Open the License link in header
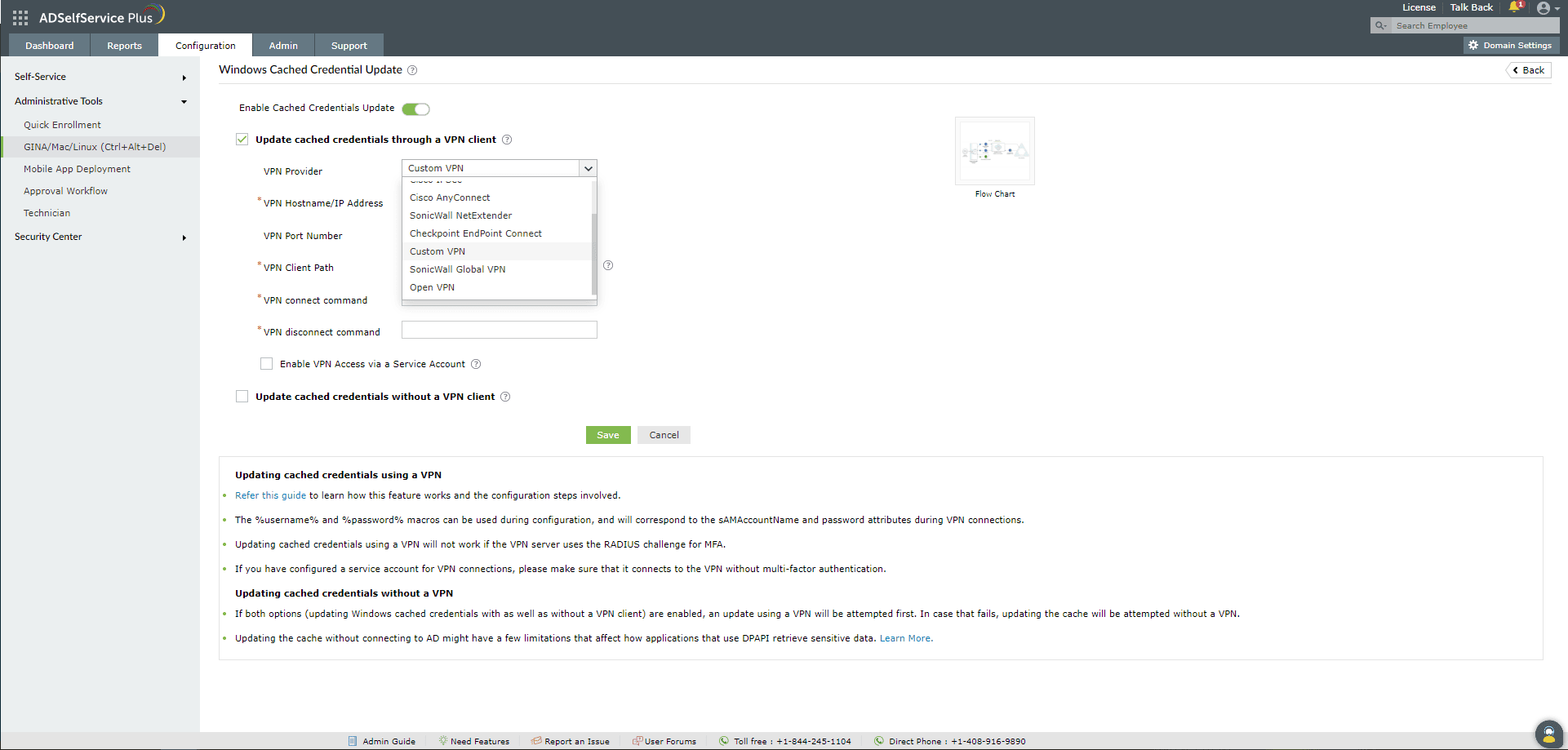This screenshot has height=750, width=1568. pyautogui.click(x=1419, y=7)
